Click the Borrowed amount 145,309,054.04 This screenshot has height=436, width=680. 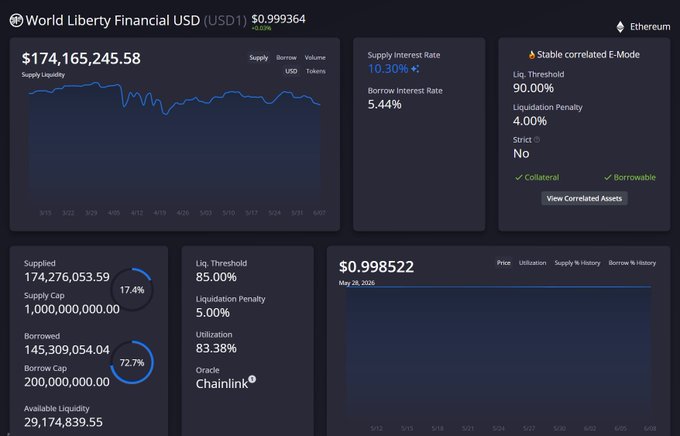pyautogui.click(x=67, y=350)
